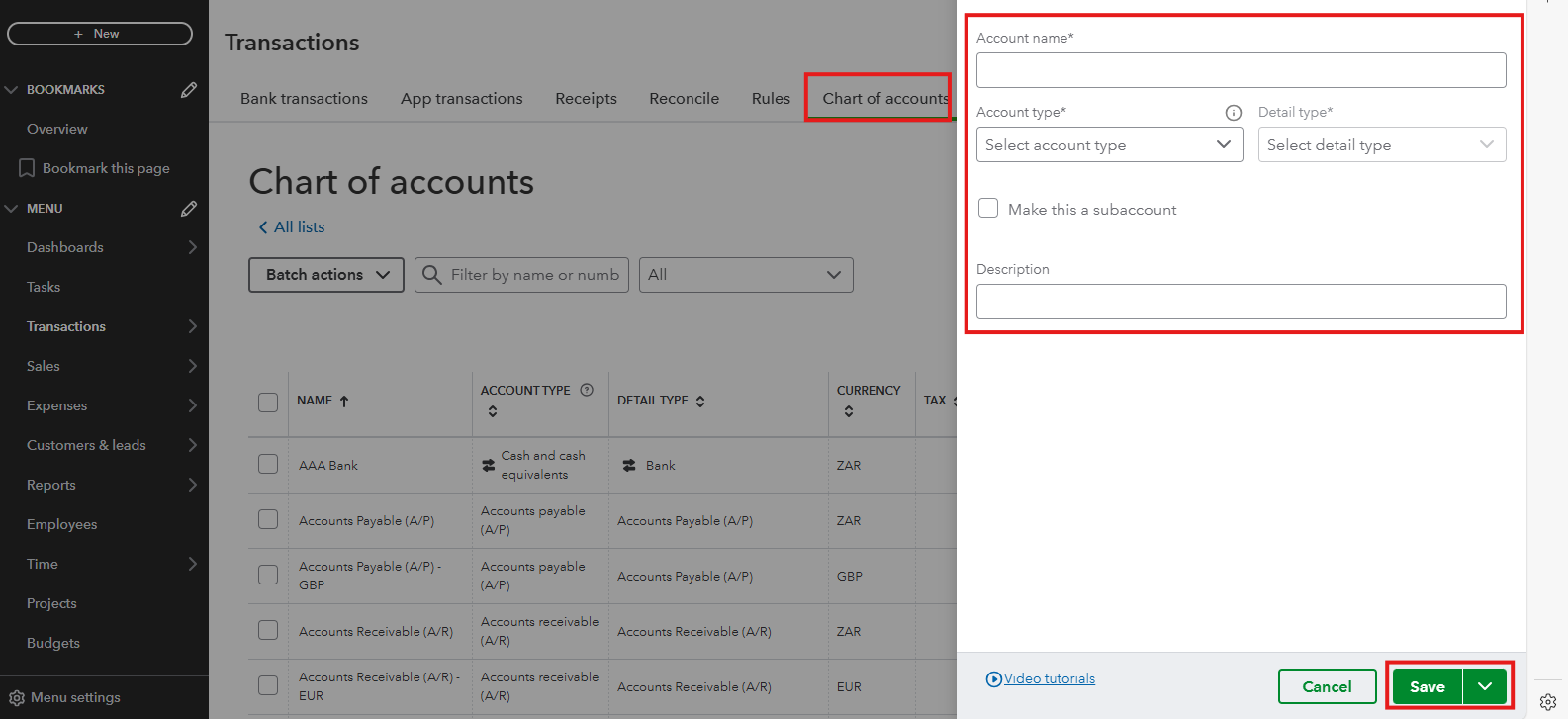Click the pencil icon beside BOOKMARKS

tap(189, 90)
